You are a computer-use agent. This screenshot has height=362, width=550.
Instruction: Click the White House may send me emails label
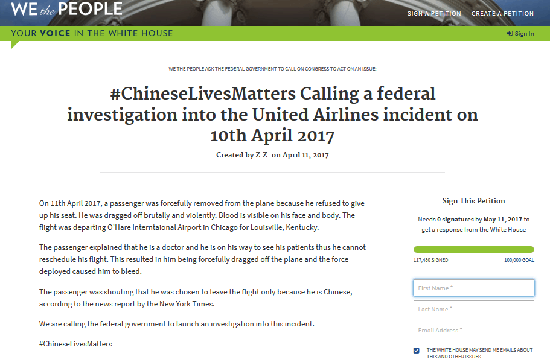point(479,353)
